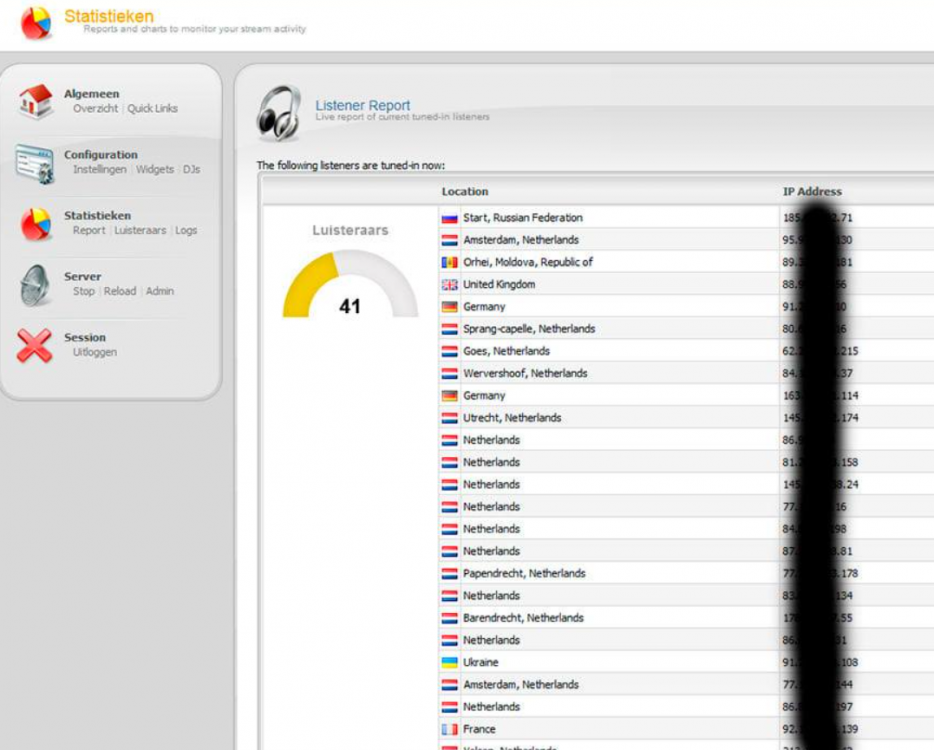
Task: Click the red X Session icon
Action: tap(35, 346)
